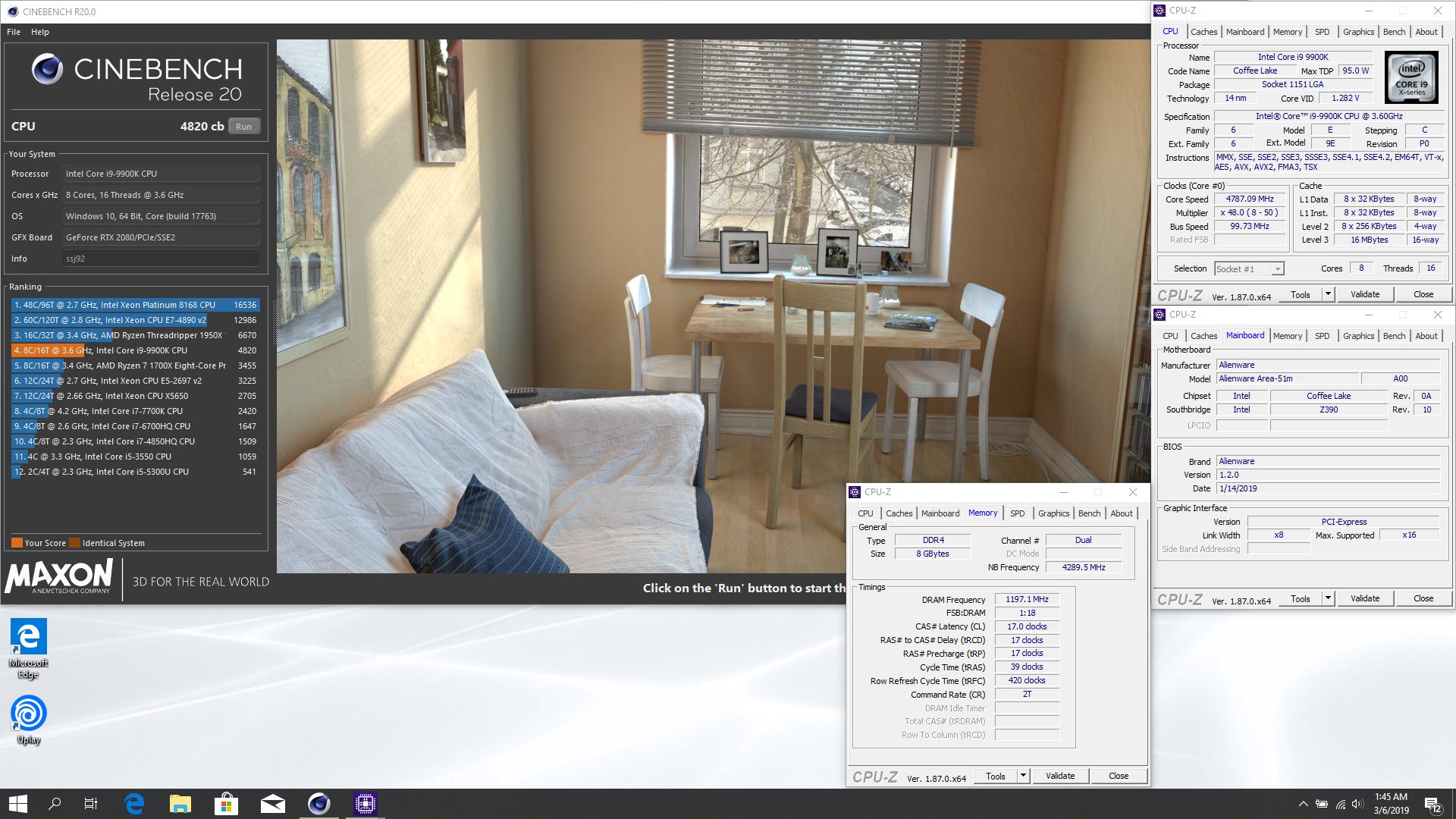Open Microsoft Store icon on taskbar
Image resolution: width=1456 pixels, height=819 pixels.
point(226,804)
